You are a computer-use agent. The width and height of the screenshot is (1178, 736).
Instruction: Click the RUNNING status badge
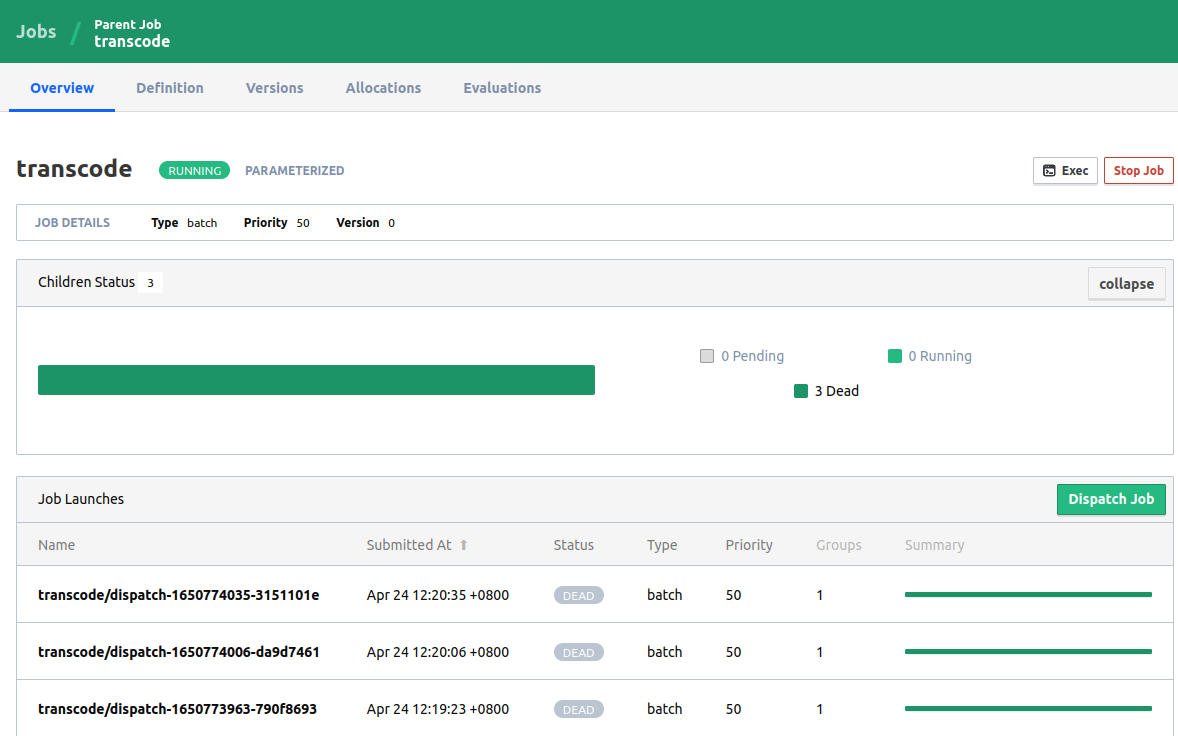[x=195, y=170]
